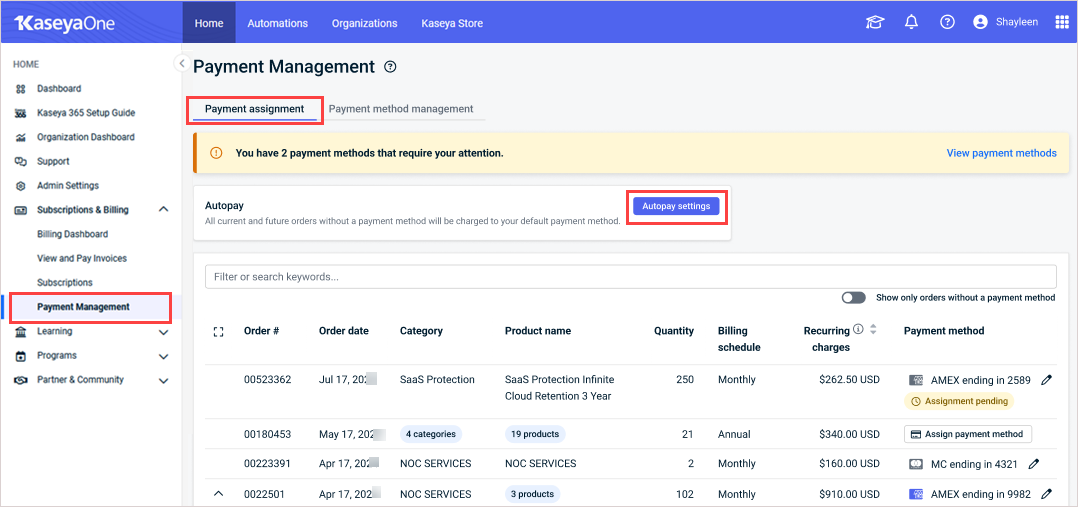
Task: Open Subscriptions in sidebar
Action: [x=65, y=283]
